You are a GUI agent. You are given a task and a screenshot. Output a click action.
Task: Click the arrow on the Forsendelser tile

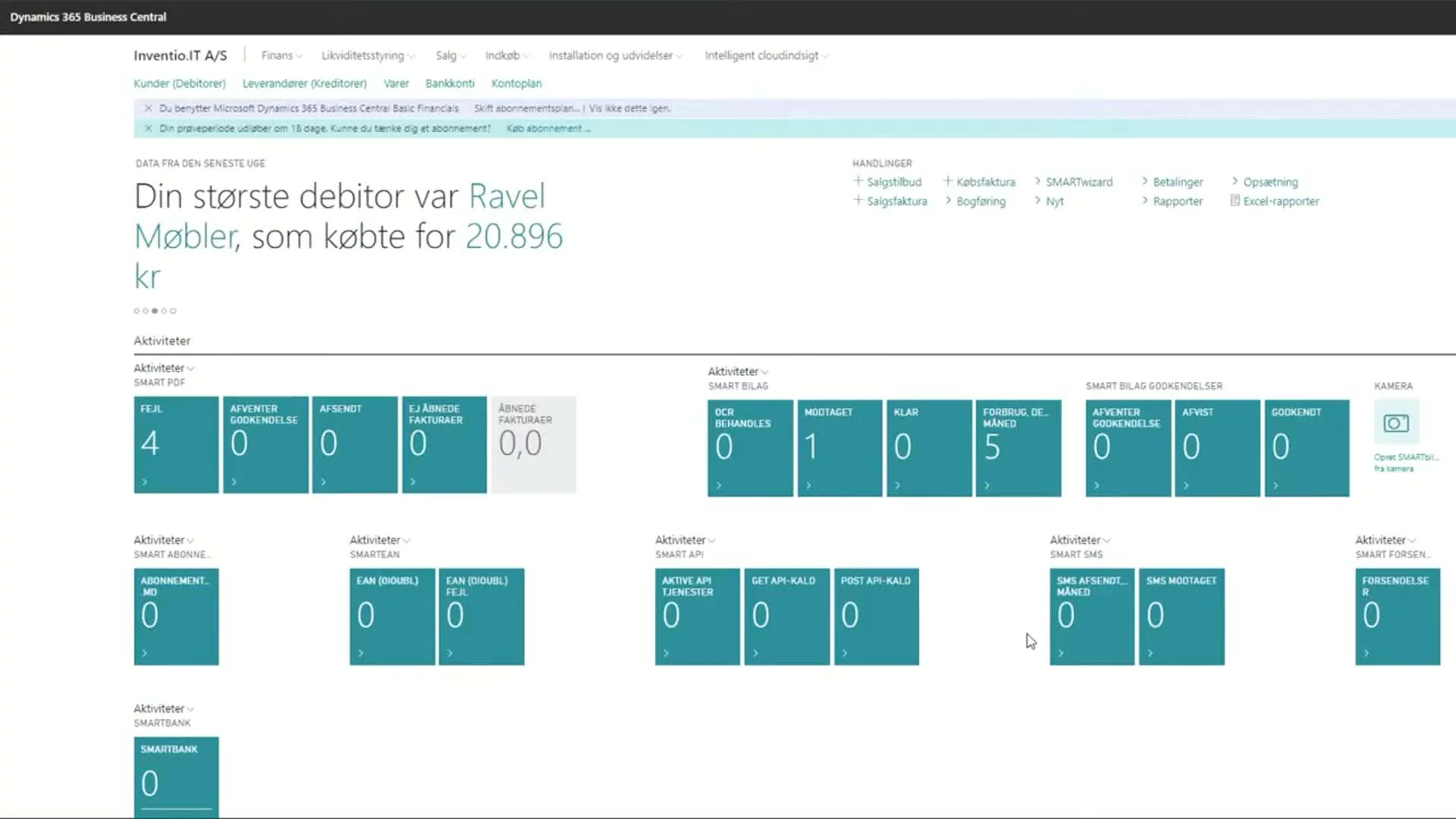(1367, 653)
